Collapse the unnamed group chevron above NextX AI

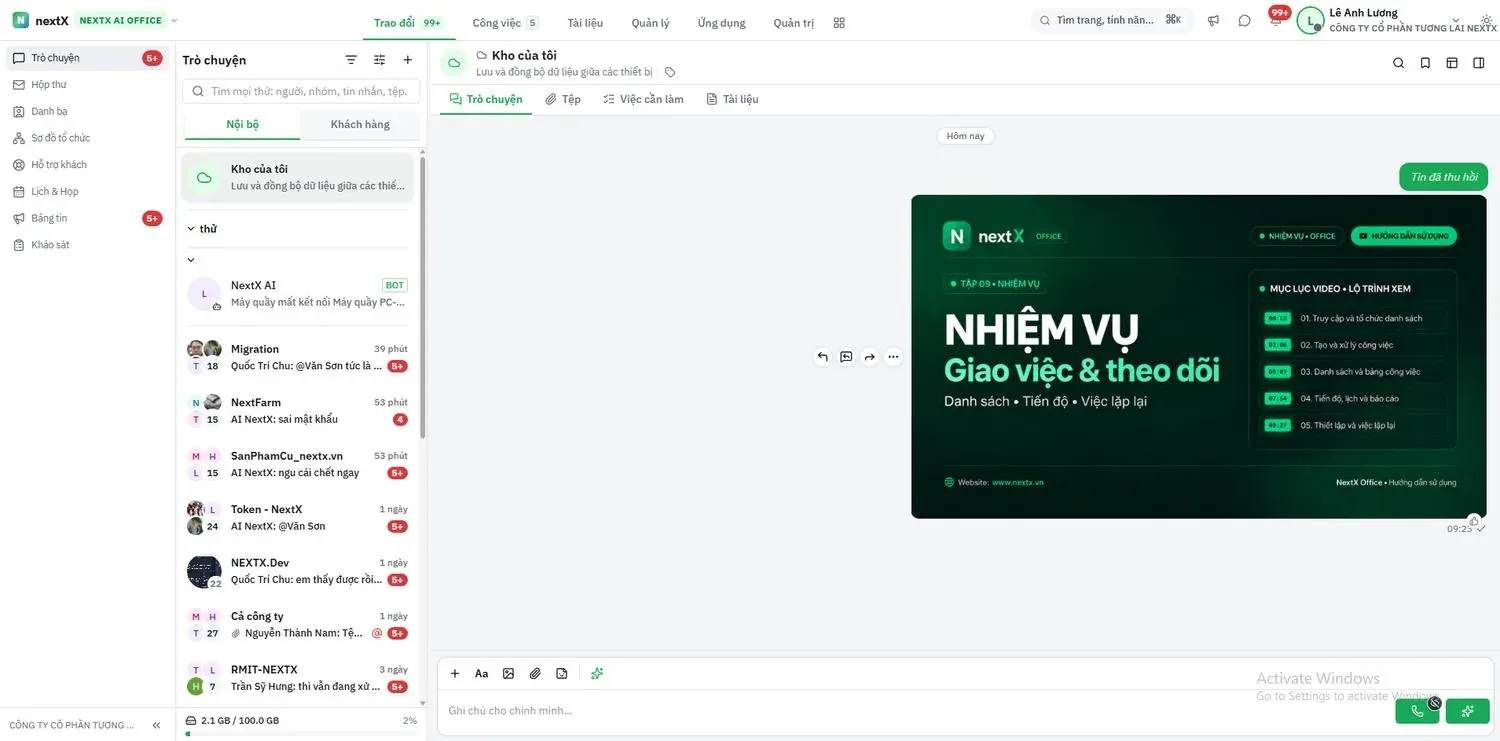click(x=191, y=260)
